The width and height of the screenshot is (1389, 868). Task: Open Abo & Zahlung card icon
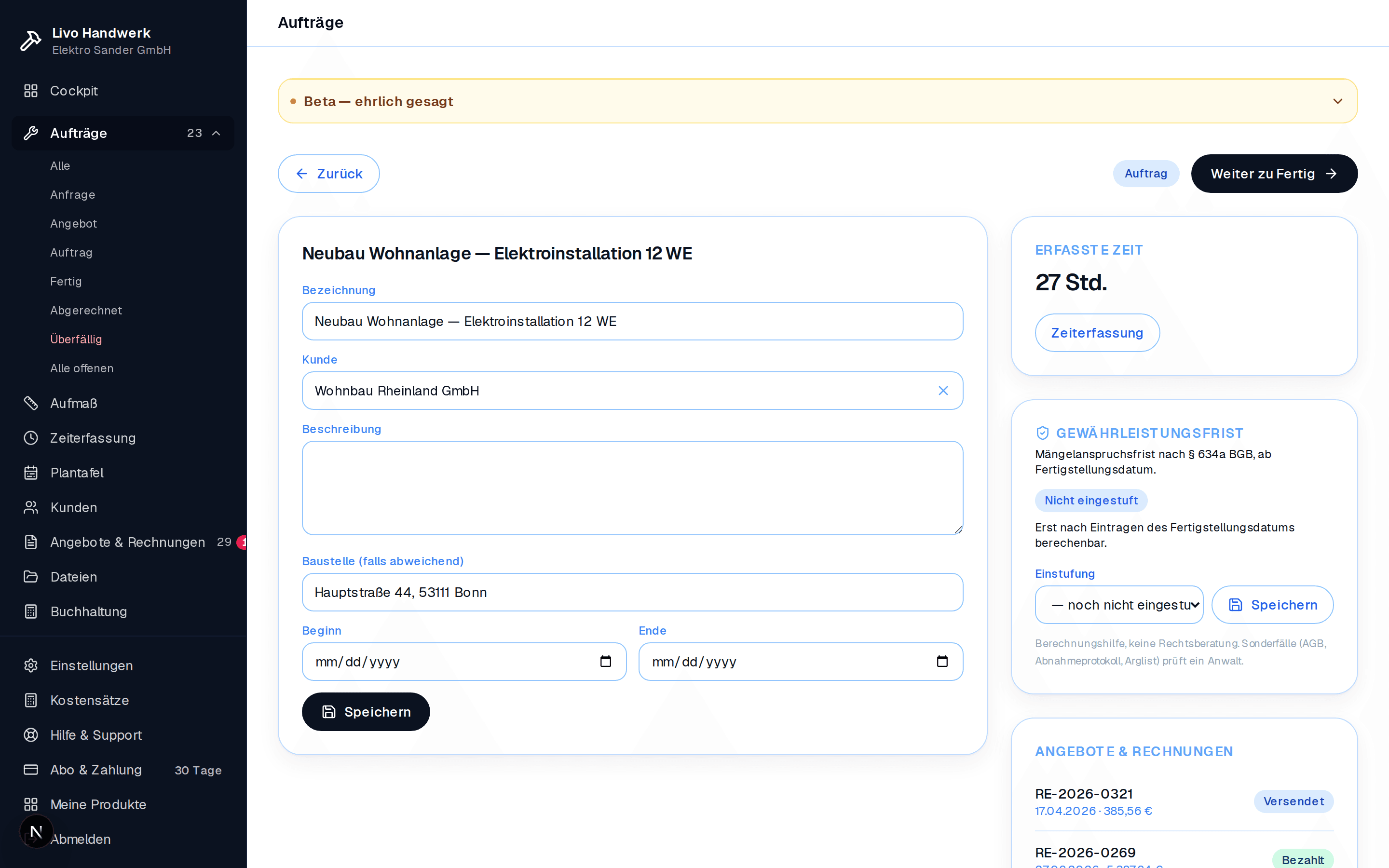(x=31, y=769)
